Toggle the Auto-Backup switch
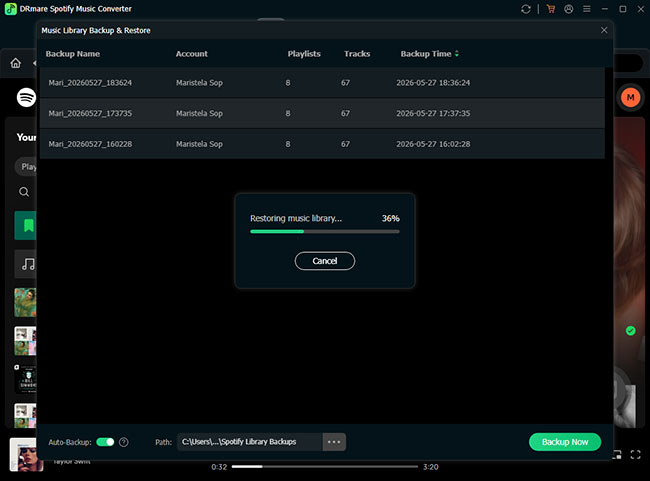The width and height of the screenshot is (650, 481). 105,442
